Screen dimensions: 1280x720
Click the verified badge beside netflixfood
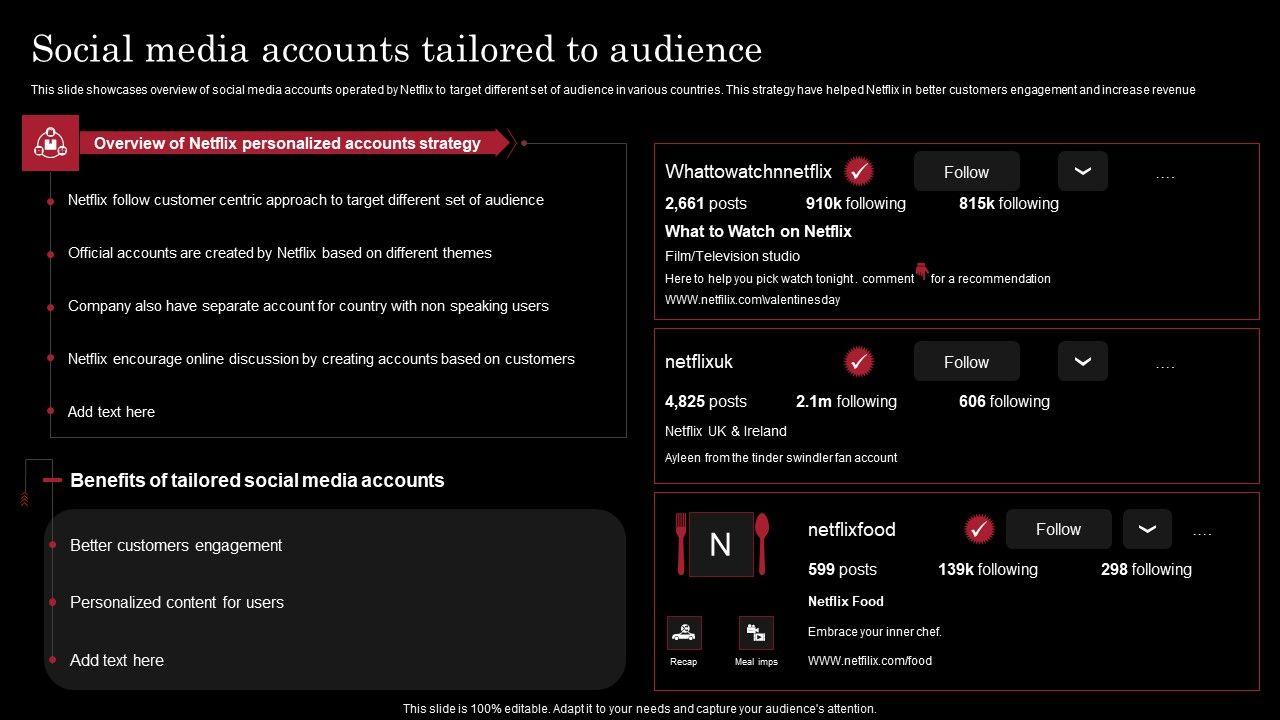click(979, 529)
